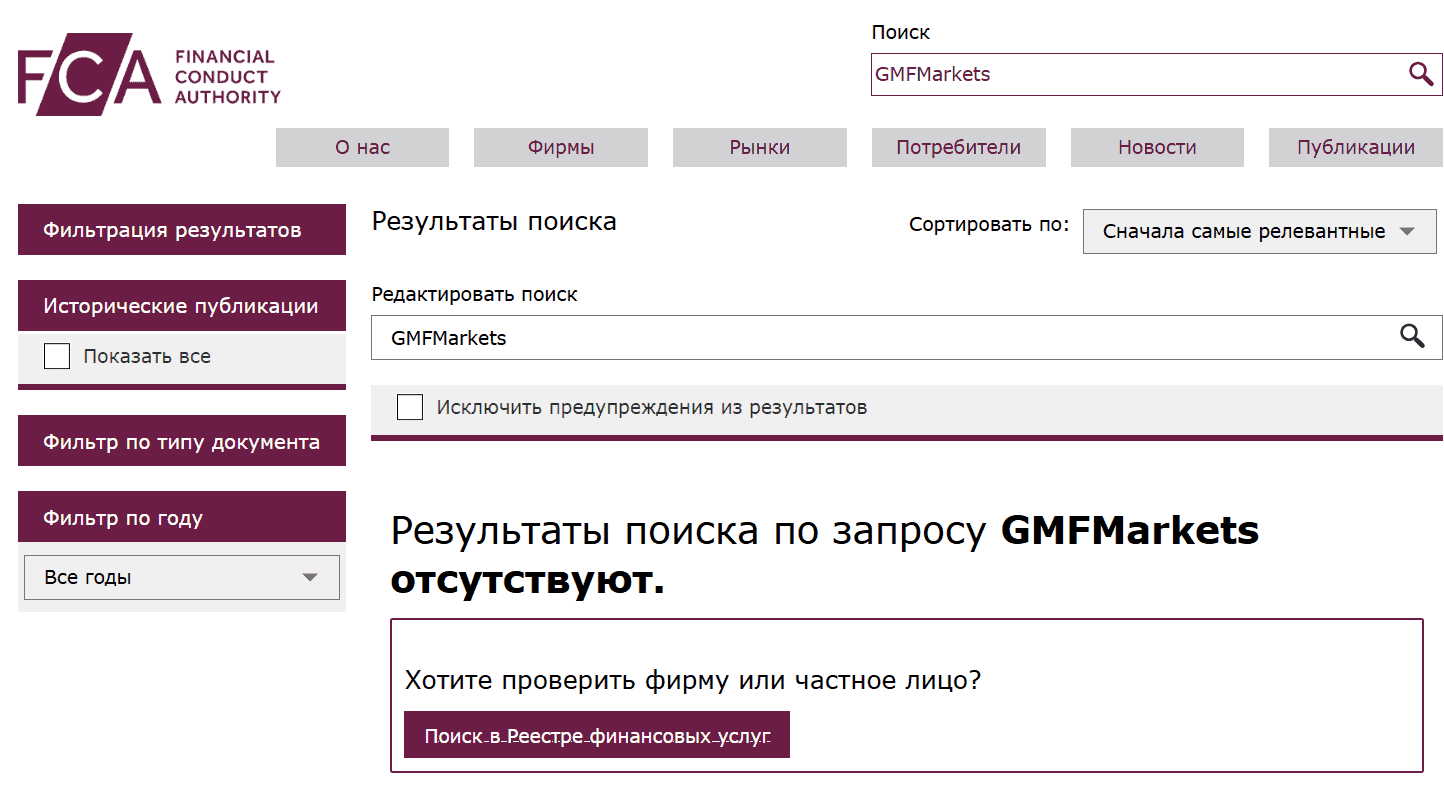Click "Поиск в Реестре финансовых услуг" button

click(x=596, y=734)
